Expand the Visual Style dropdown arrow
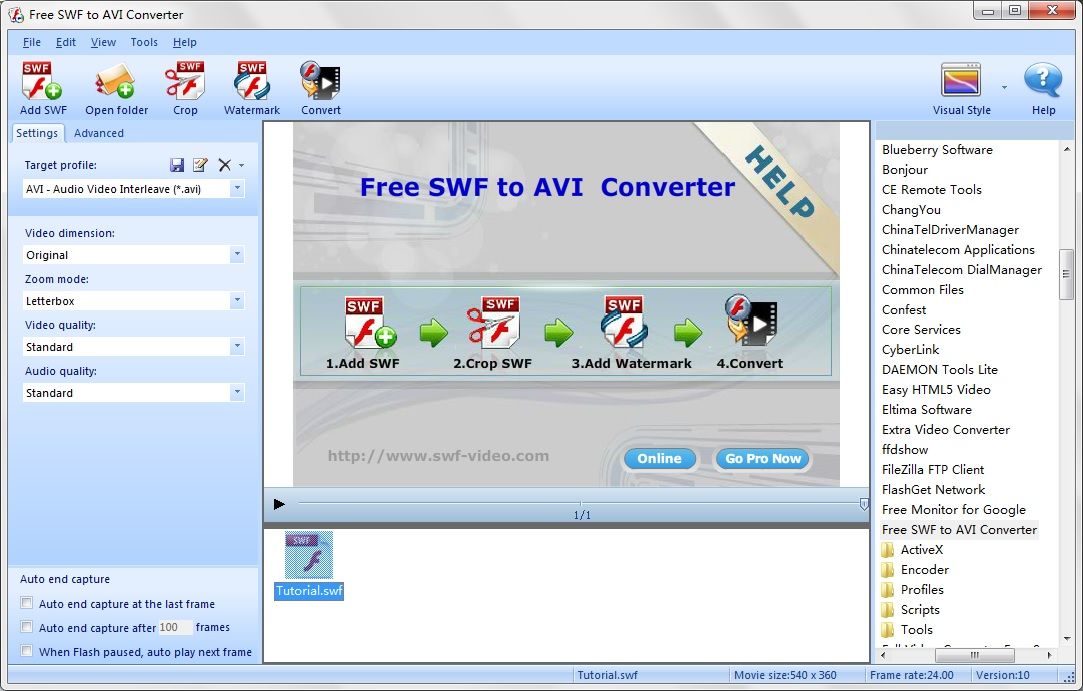This screenshot has width=1083, height=691. [1004, 87]
